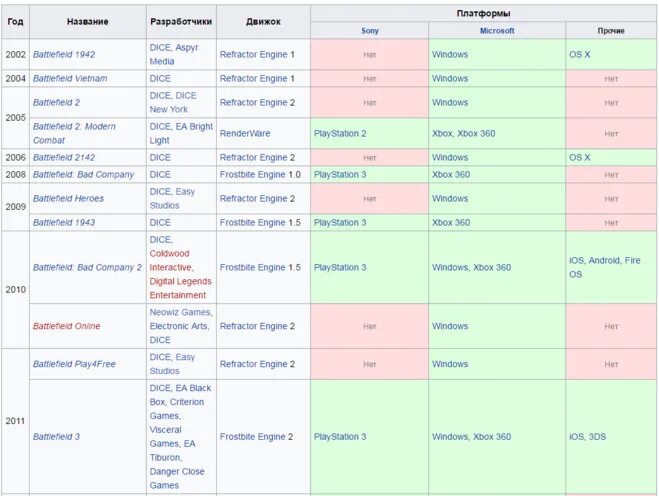Open the red Battlefield Online link
Image resolution: width=659 pixels, height=496 pixels.
pos(66,326)
